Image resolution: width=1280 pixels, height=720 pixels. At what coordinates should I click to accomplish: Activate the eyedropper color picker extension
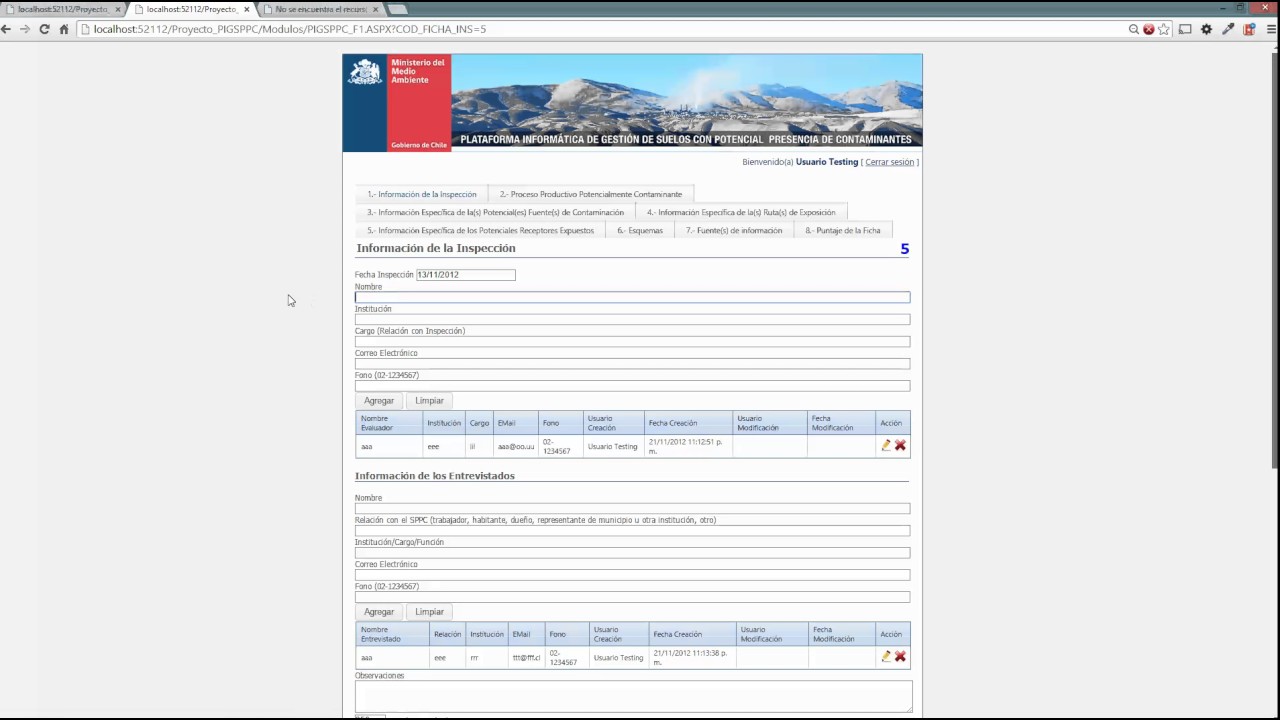click(1228, 29)
